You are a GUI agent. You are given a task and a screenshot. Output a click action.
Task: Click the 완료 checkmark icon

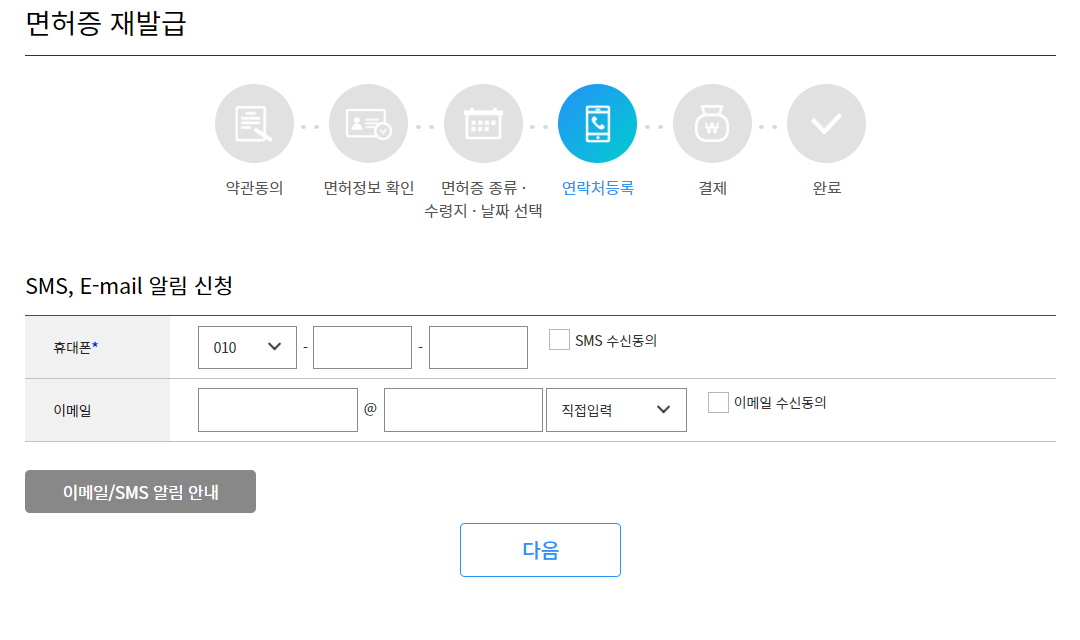[x=826, y=123]
